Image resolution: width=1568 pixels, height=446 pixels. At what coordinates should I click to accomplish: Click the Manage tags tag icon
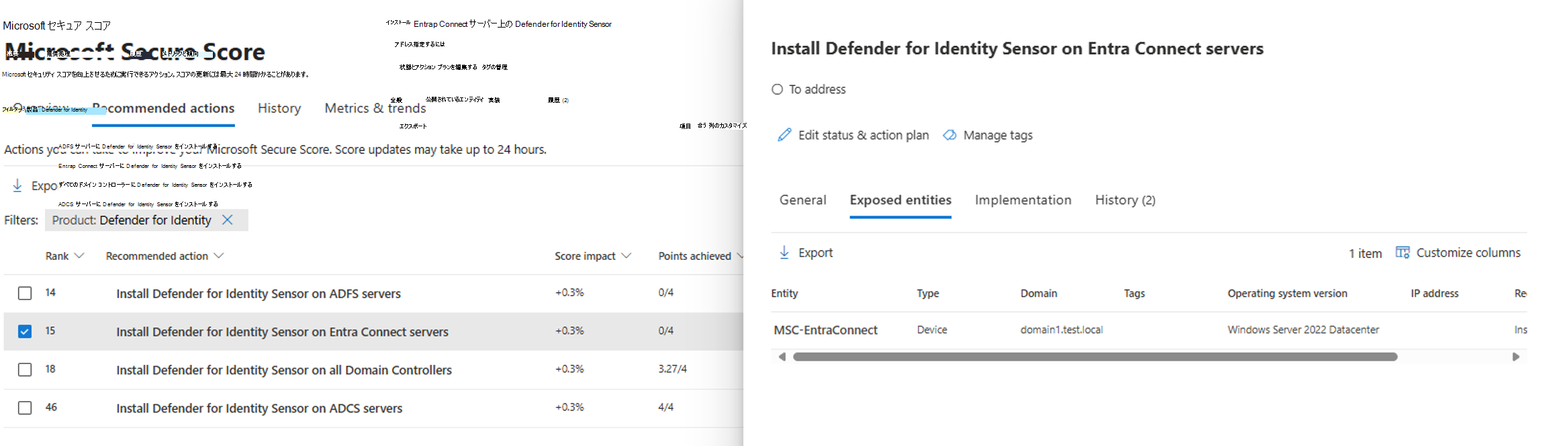[950, 135]
